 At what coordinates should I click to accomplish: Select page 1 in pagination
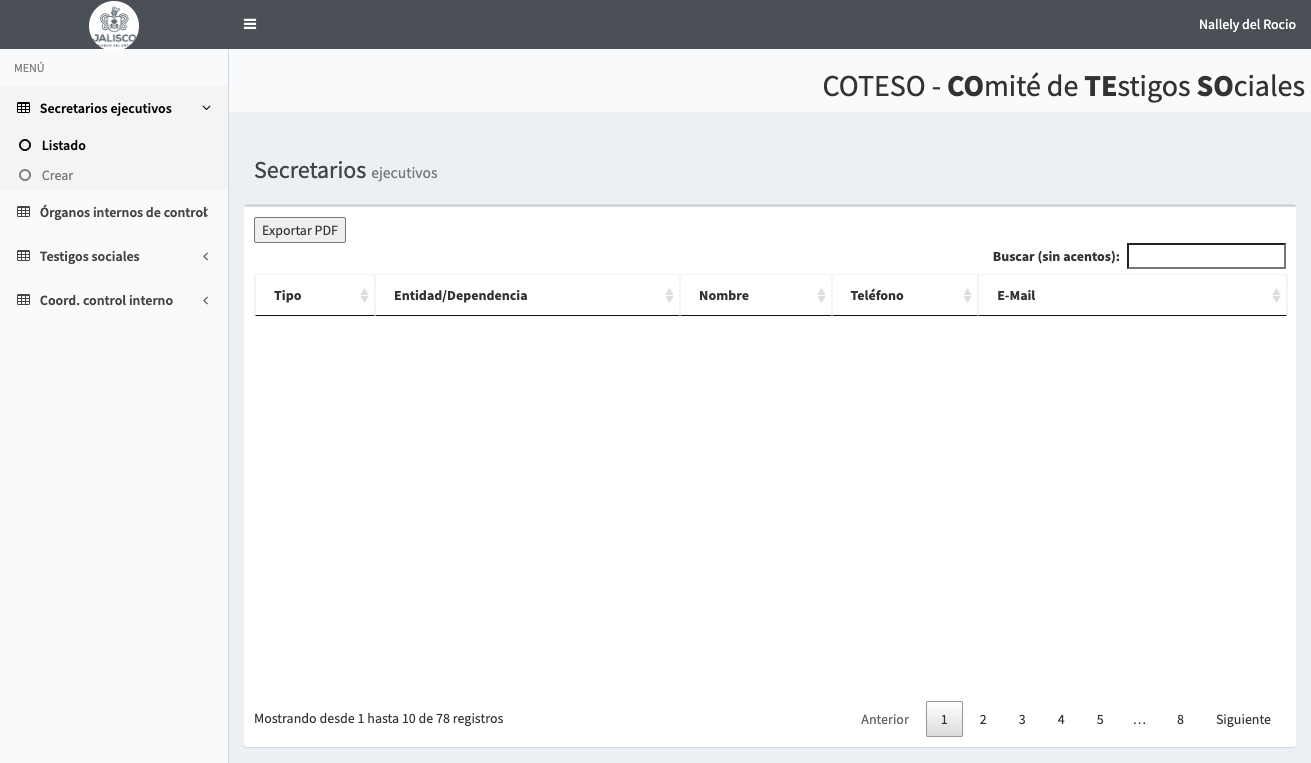point(944,719)
